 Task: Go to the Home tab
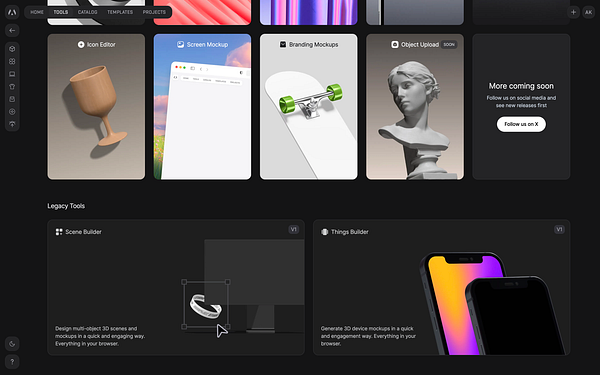tap(37, 12)
